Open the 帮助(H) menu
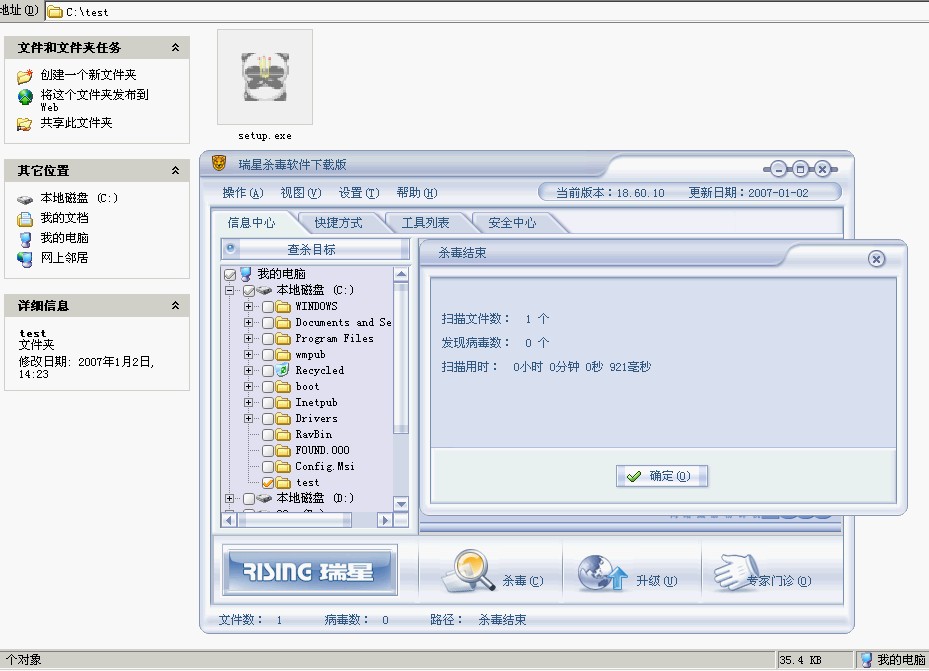The width and height of the screenshot is (929, 671). 417,193
